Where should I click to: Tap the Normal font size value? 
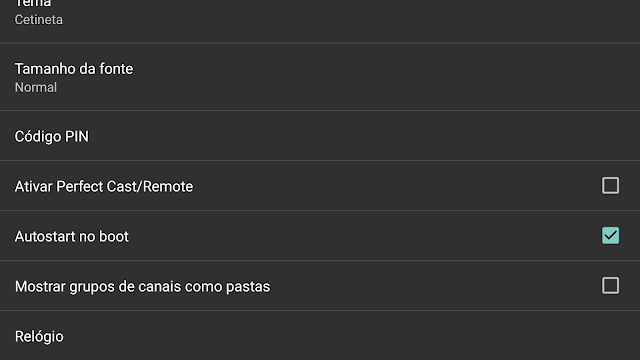pyautogui.click(x=36, y=87)
